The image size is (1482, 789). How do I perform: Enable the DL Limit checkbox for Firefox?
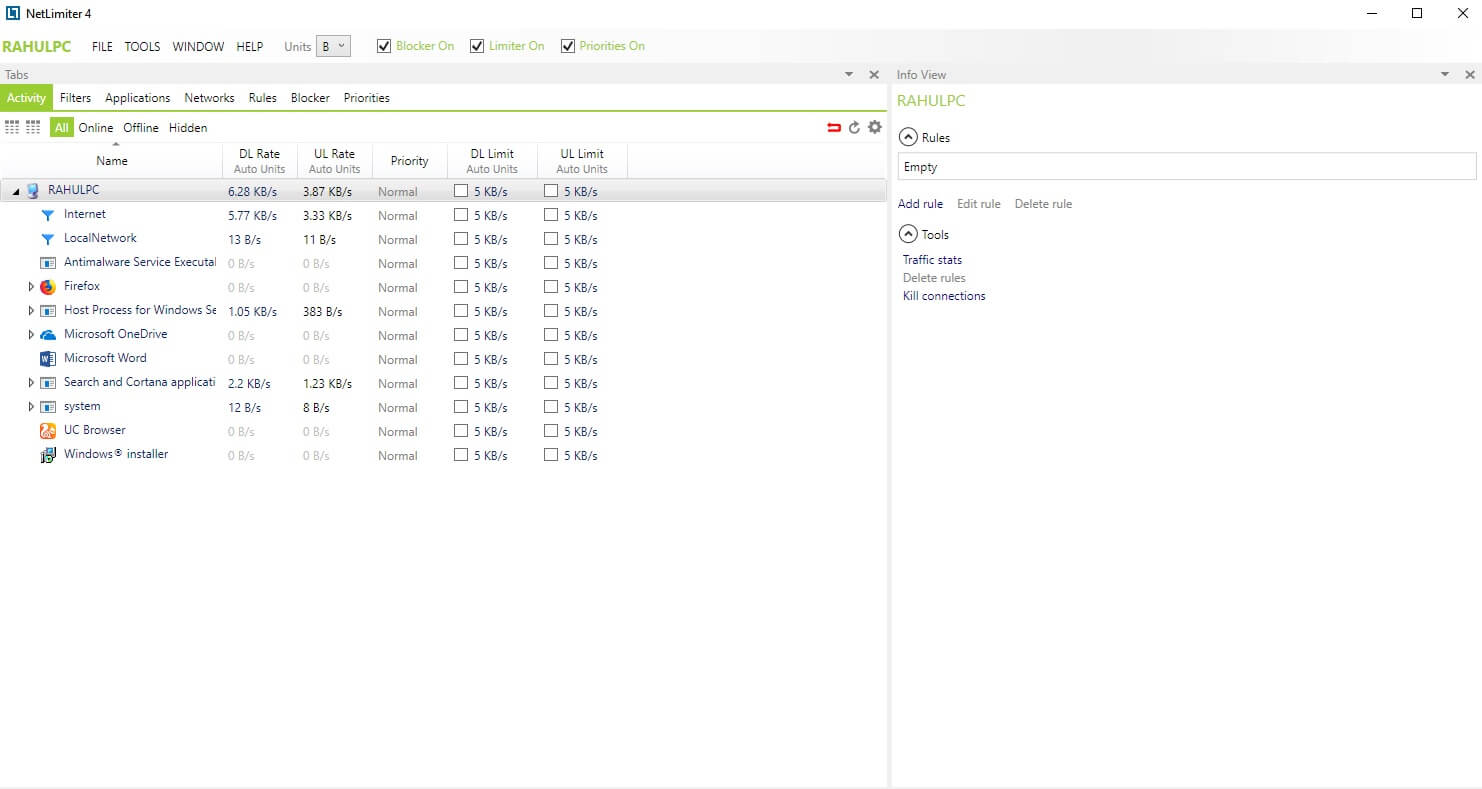tap(461, 286)
